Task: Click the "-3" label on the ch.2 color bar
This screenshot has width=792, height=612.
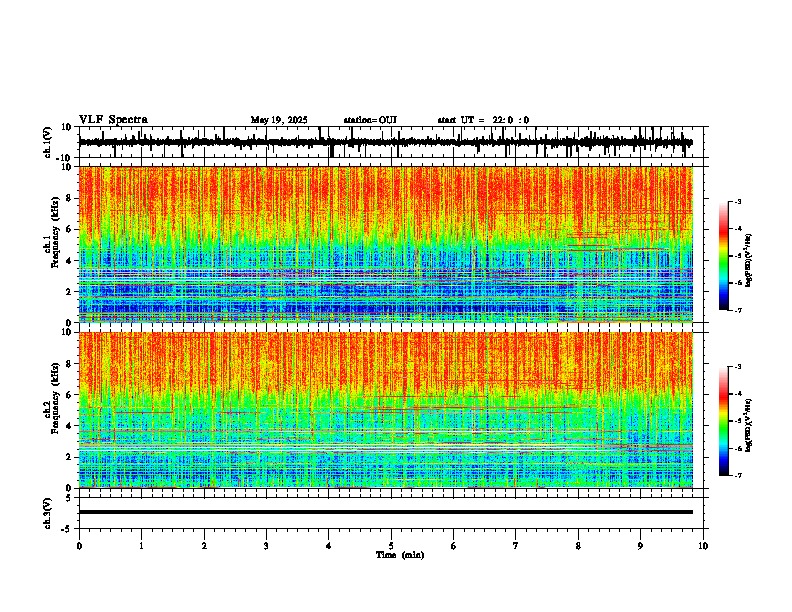Action: (737, 367)
